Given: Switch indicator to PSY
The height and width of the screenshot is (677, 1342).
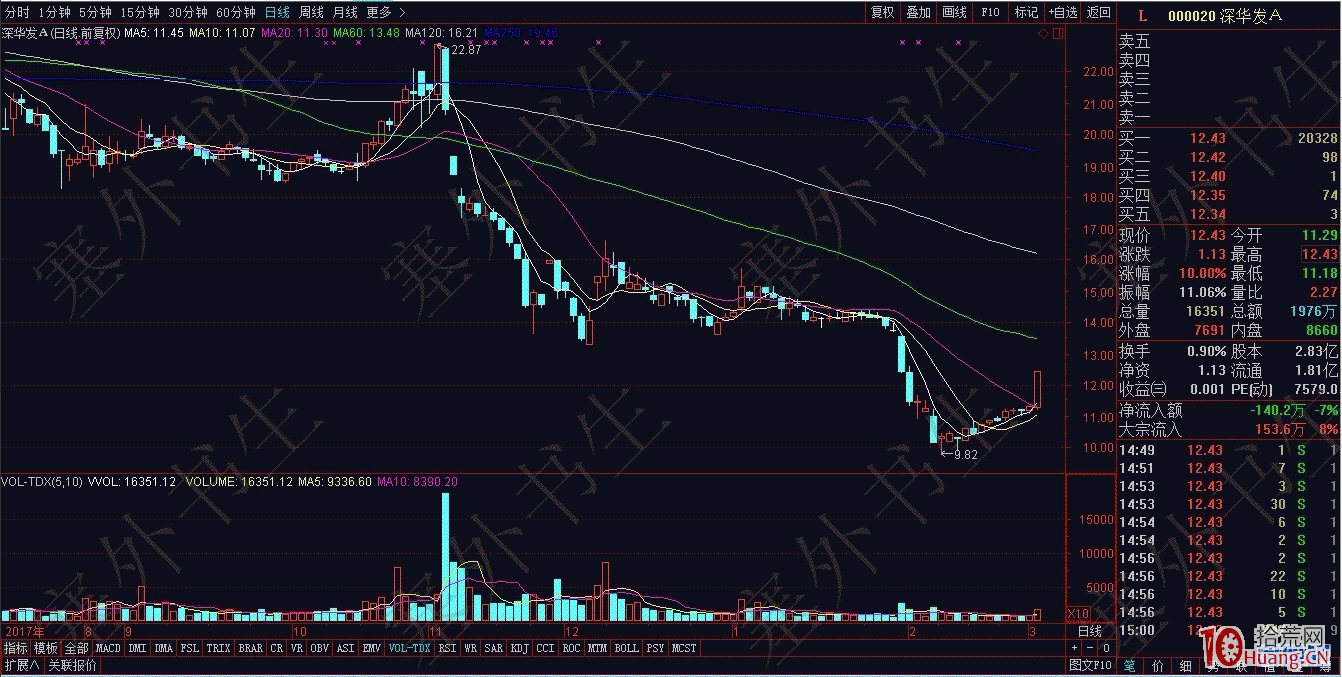Looking at the screenshot, I should pos(656,648).
